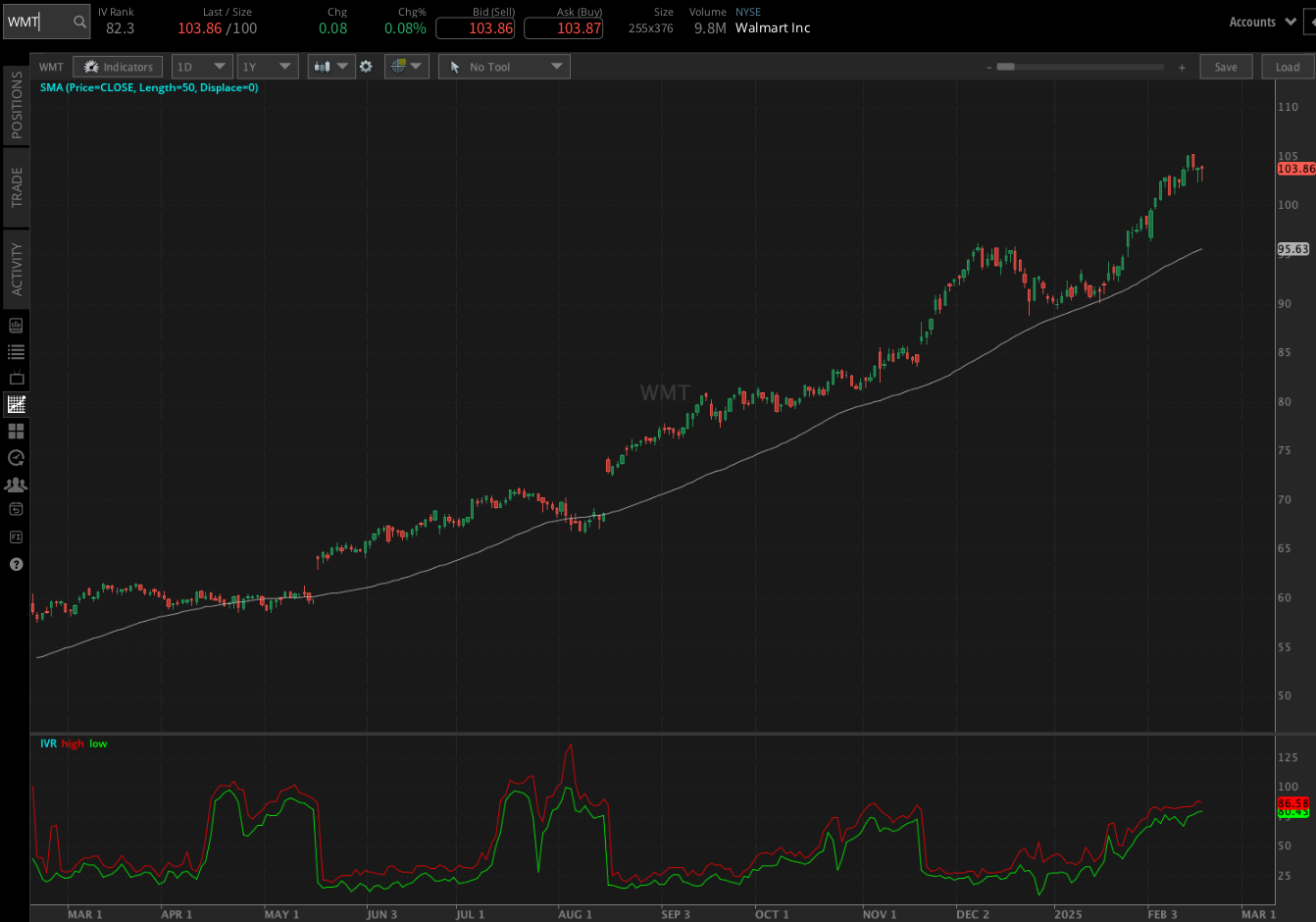
Task: Click the Chg% value 0.08%
Action: (405, 28)
